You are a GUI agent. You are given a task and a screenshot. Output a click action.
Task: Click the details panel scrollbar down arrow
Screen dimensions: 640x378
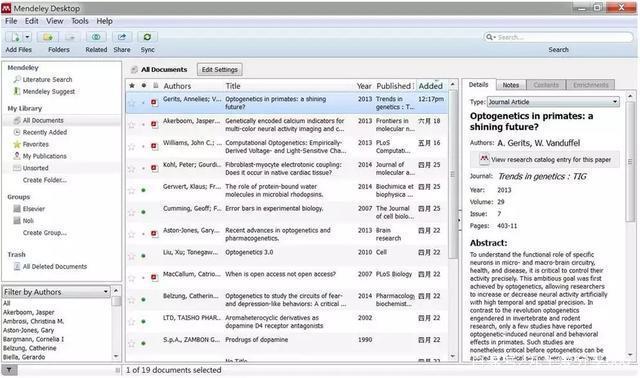click(630, 355)
